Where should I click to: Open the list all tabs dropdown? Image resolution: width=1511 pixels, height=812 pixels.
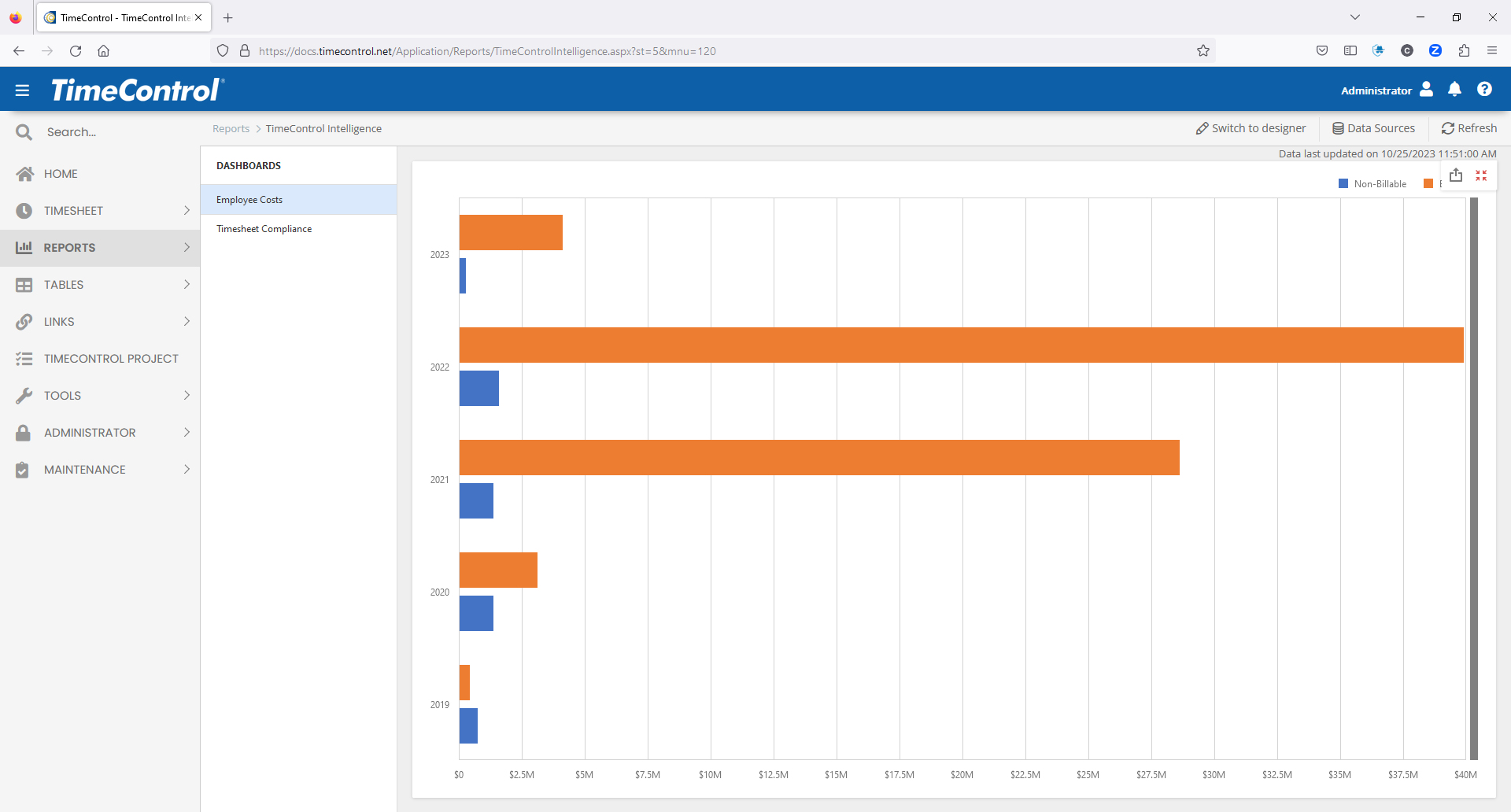1355,17
